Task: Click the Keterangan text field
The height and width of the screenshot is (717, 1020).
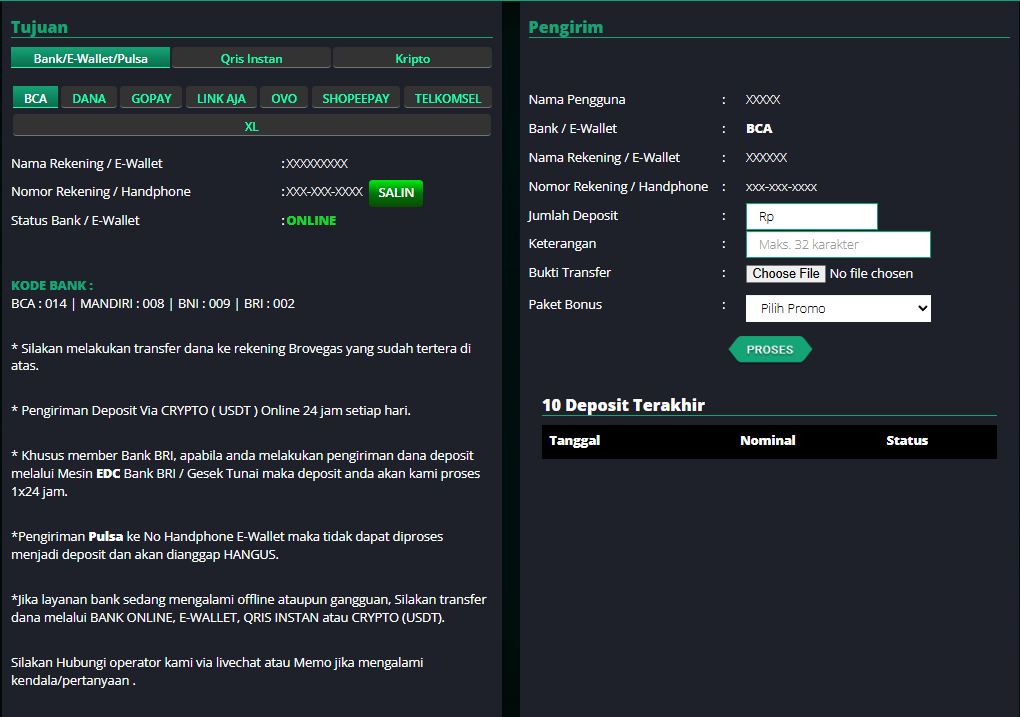Action: tap(839, 245)
